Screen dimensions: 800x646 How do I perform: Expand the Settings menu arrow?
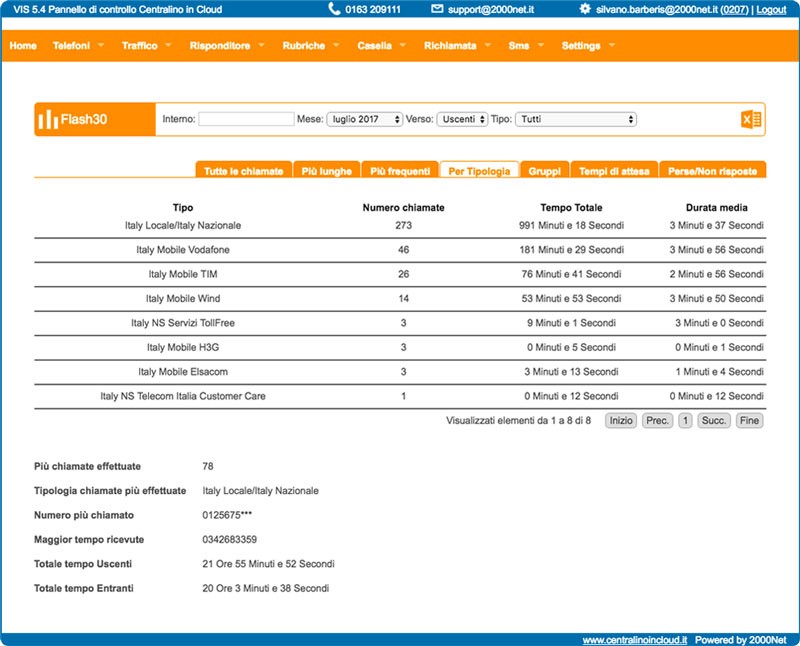(612, 45)
